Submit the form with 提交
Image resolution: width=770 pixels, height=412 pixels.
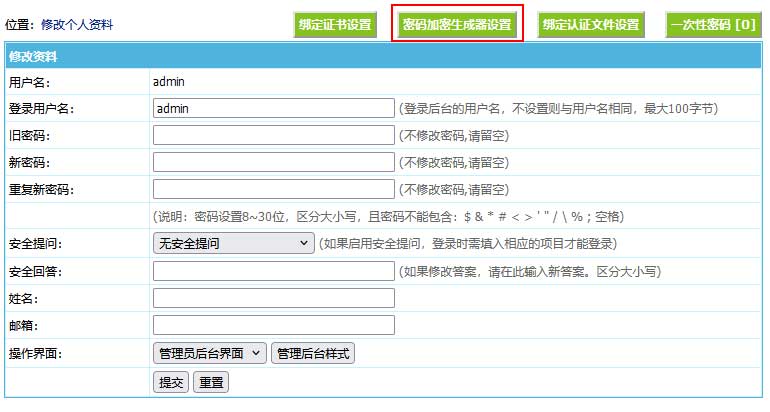click(x=171, y=381)
